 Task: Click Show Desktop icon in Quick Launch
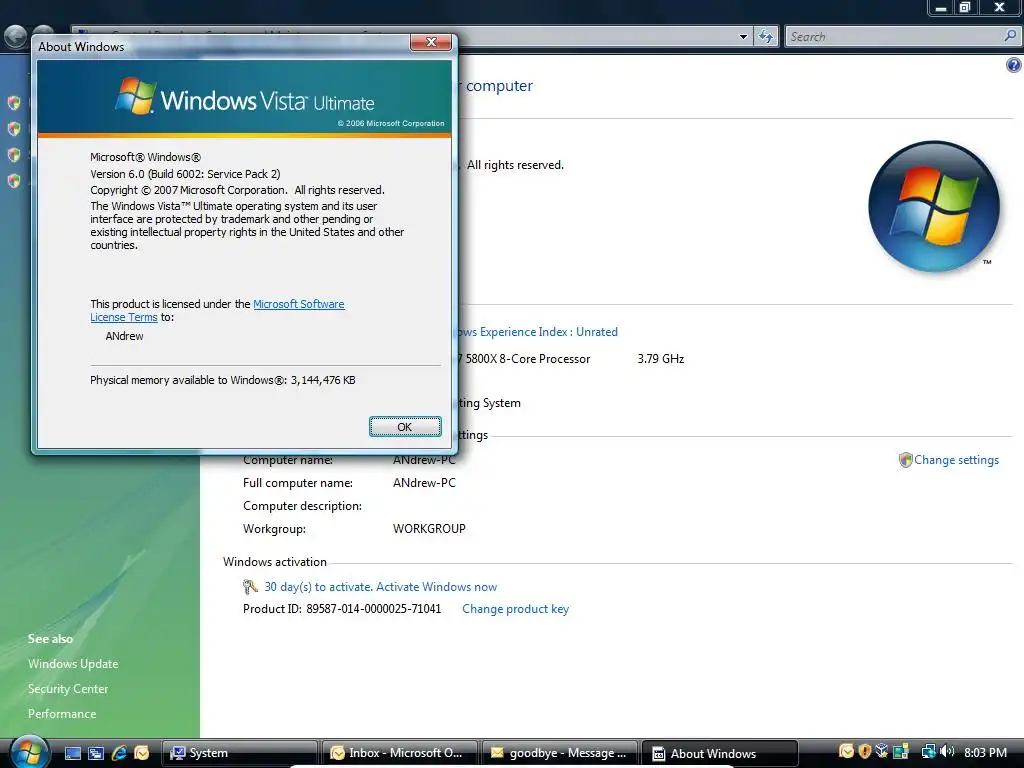[x=73, y=753]
